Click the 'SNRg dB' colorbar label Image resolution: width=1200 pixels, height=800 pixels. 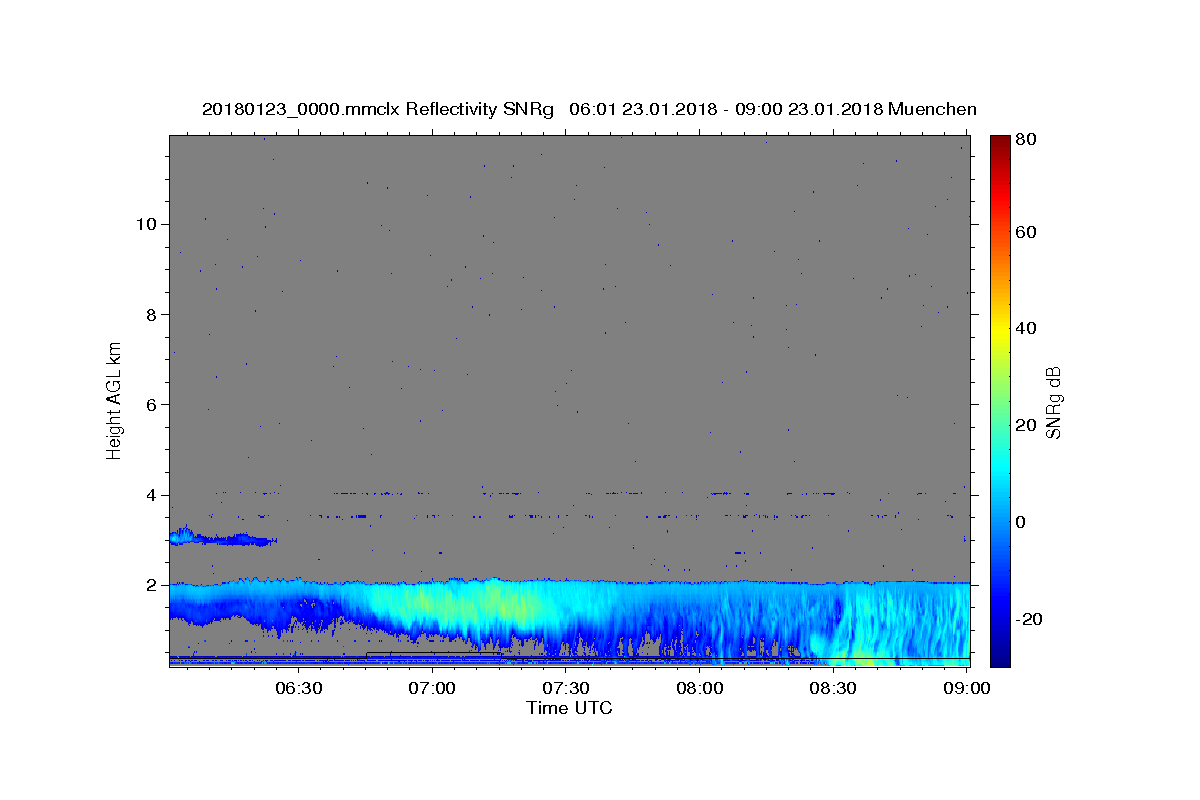pos(1054,401)
